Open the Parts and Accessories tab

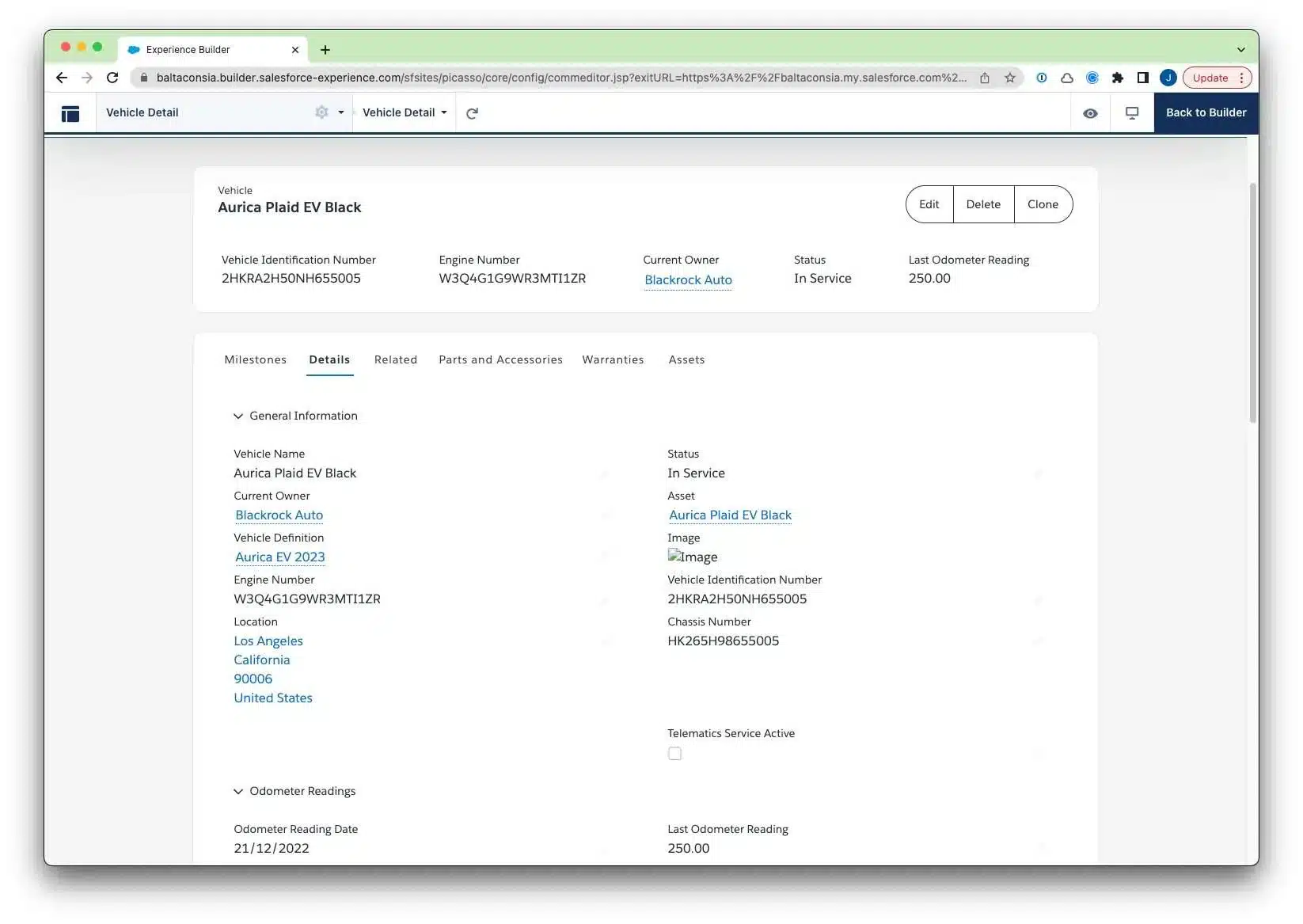point(500,359)
